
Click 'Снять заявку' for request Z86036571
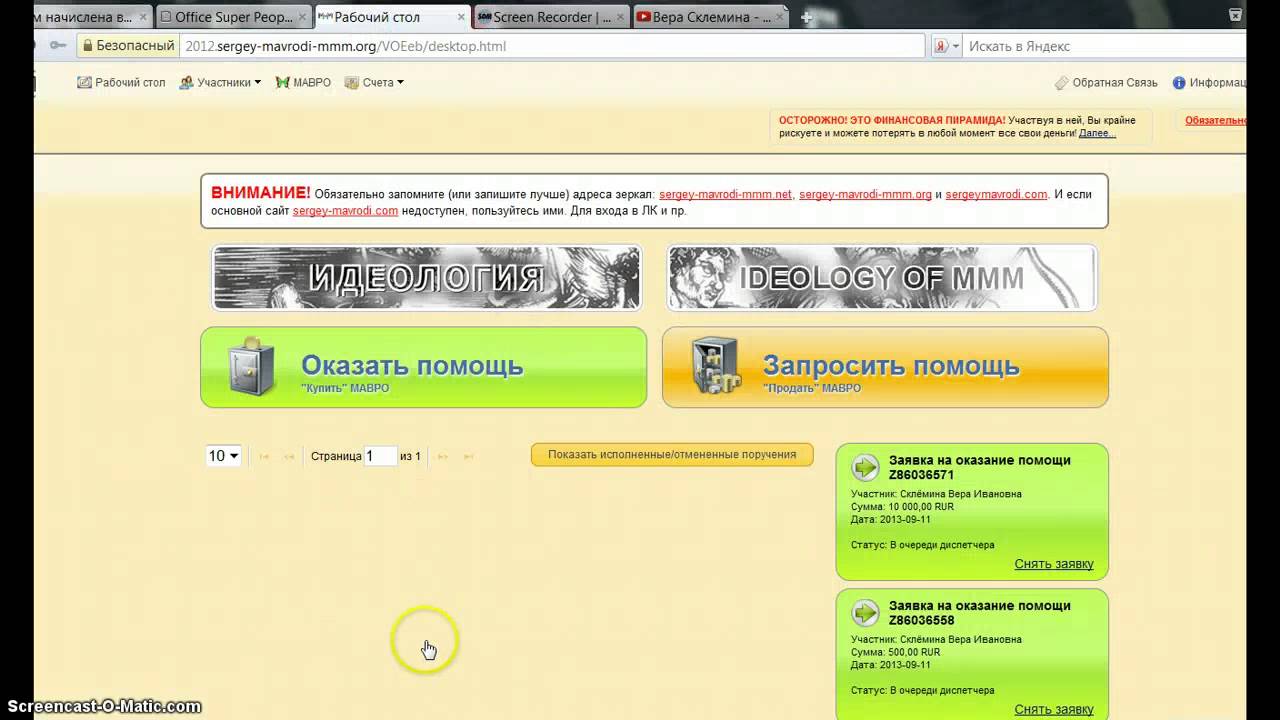tap(1054, 564)
